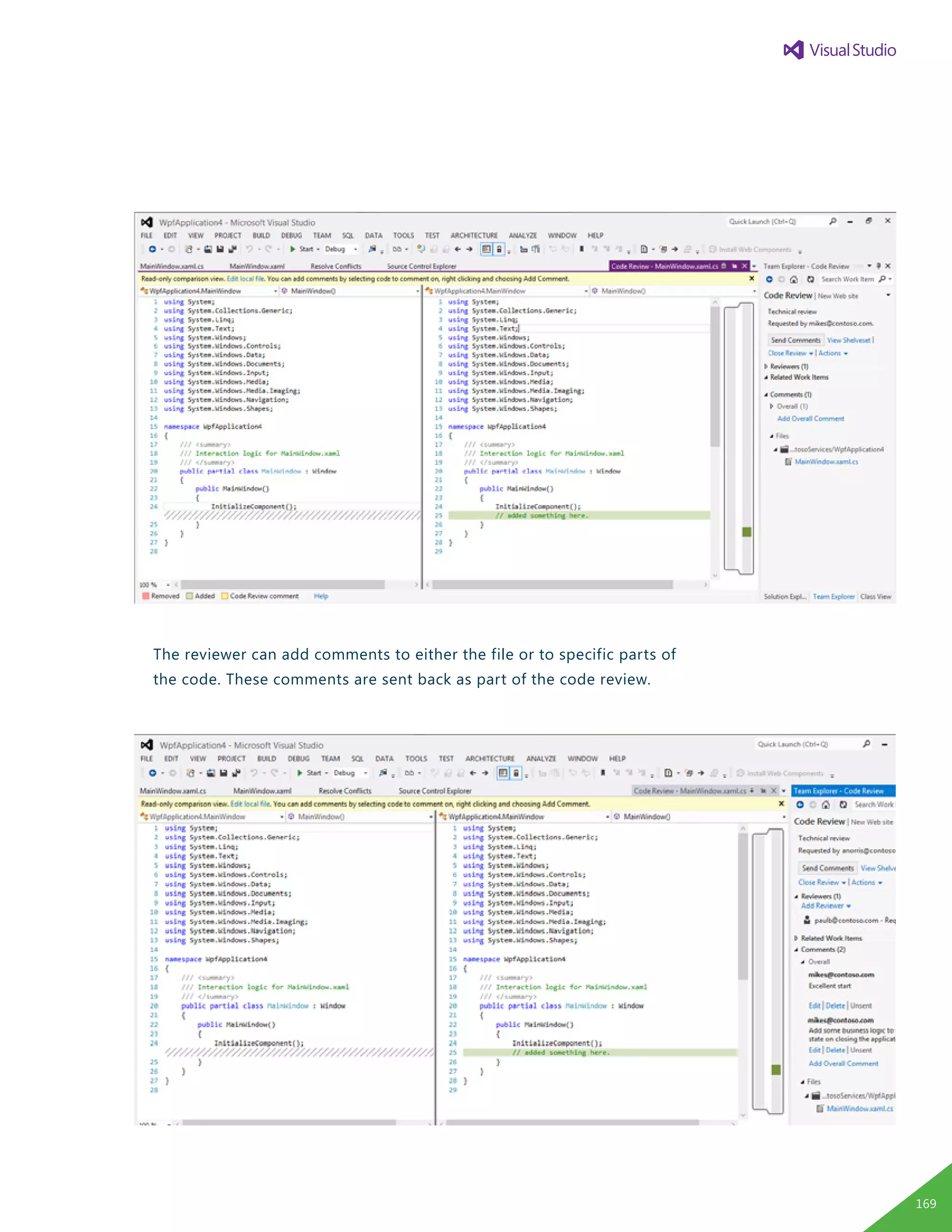This screenshot has width=952, height=1232.
Task: Close the yellow info bar in upper screenshot
Action: tap(751, 278)
